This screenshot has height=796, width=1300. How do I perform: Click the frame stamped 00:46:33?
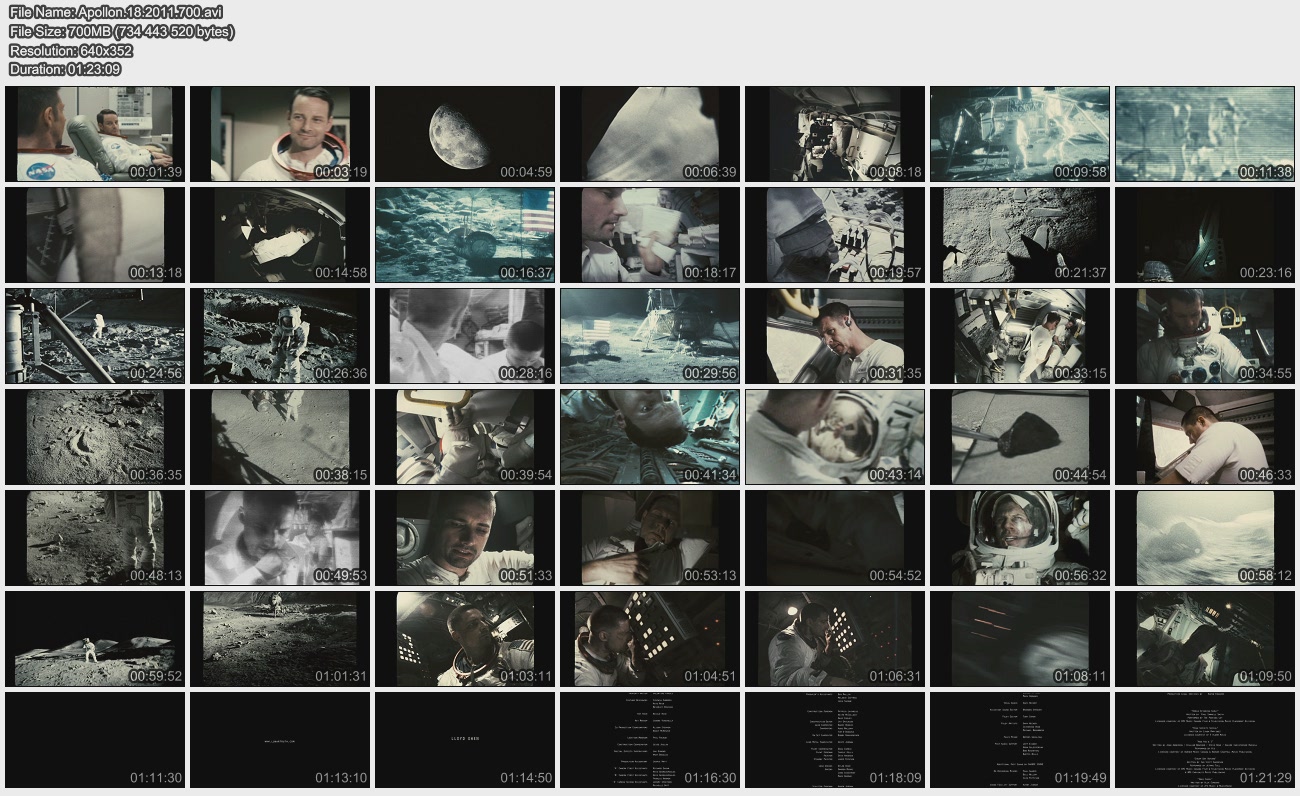[x=1205, y=437]
